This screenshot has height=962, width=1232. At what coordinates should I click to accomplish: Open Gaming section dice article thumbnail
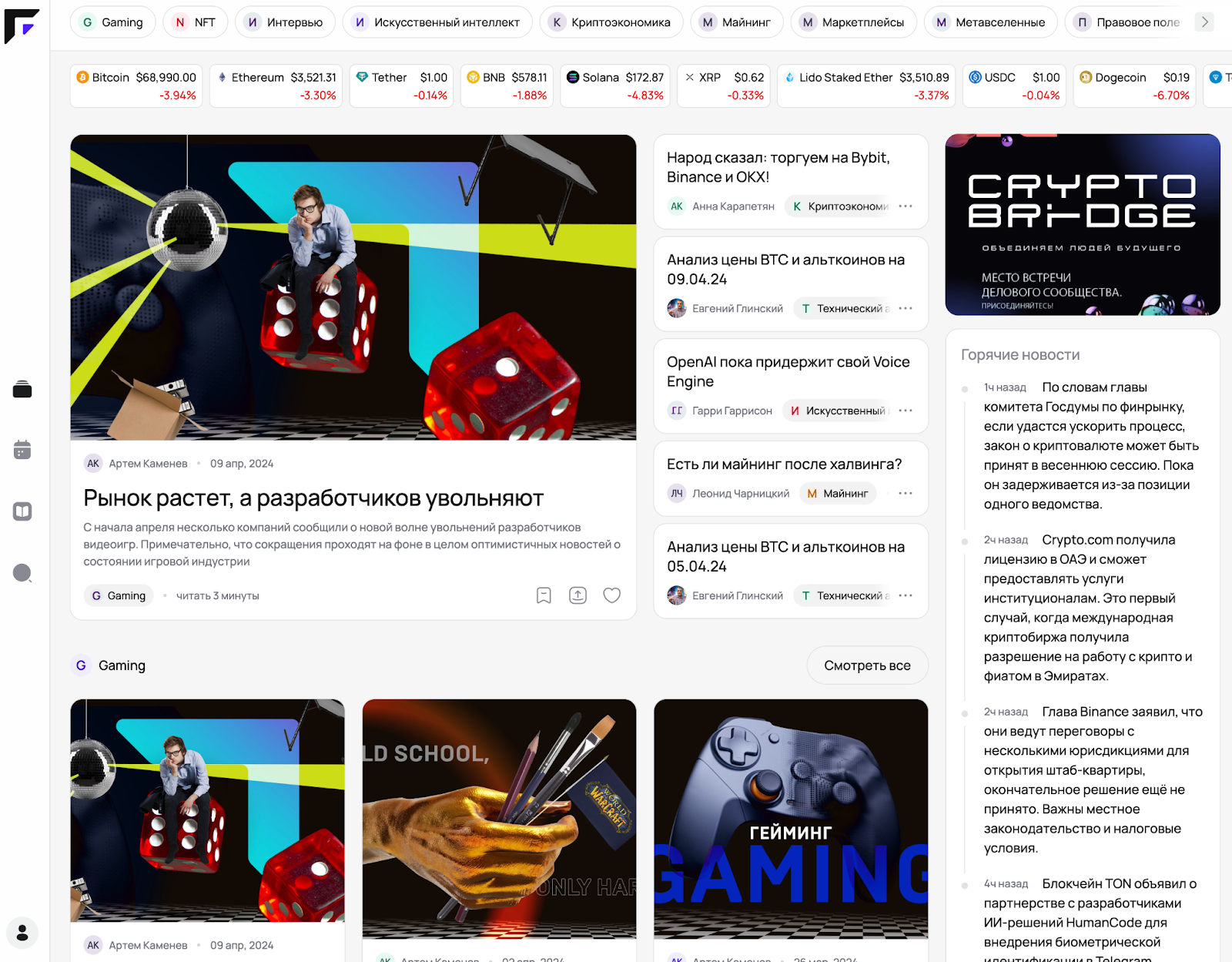point(208,810)
